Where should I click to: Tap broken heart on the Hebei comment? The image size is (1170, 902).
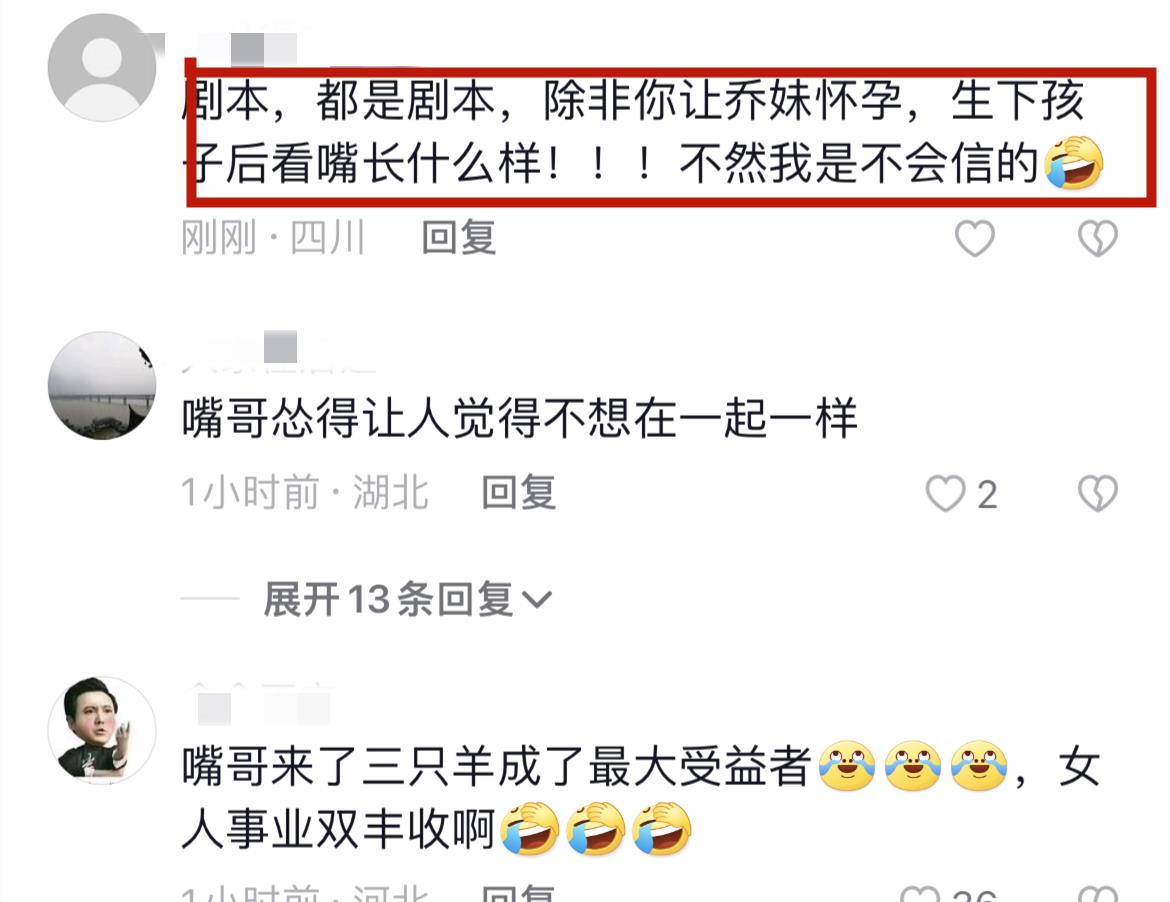tap(1098, 894)
